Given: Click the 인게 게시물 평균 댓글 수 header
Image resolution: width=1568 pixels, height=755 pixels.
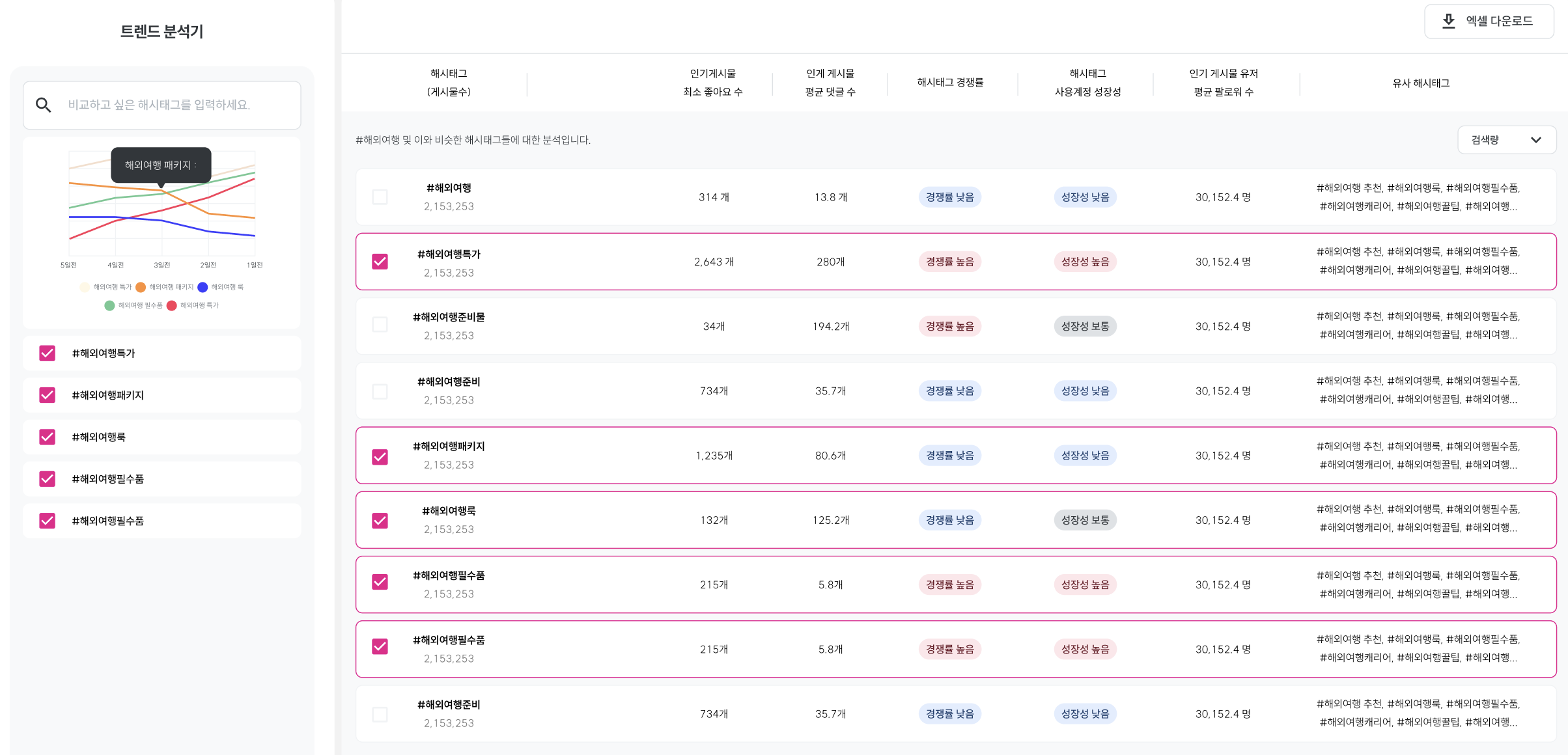Looking at the screenshot, I should 830,83.
